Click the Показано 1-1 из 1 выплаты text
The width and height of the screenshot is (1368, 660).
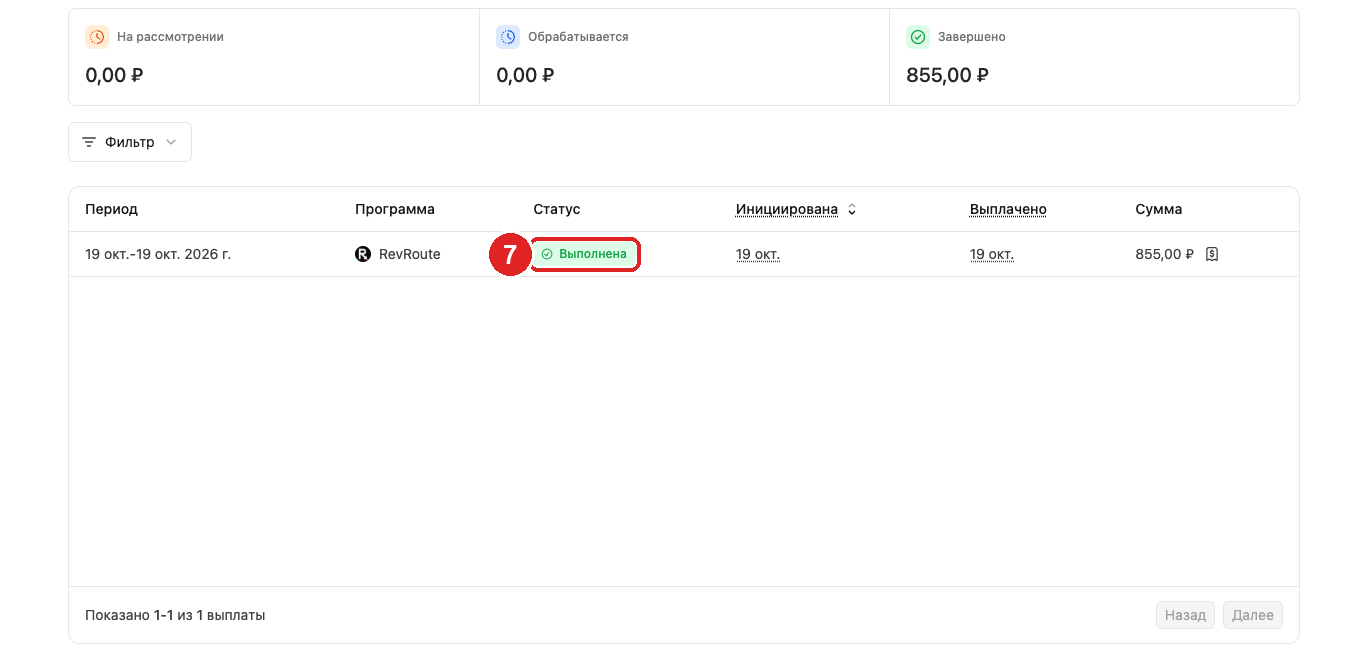pyautogui.click(x=175, y=615)
